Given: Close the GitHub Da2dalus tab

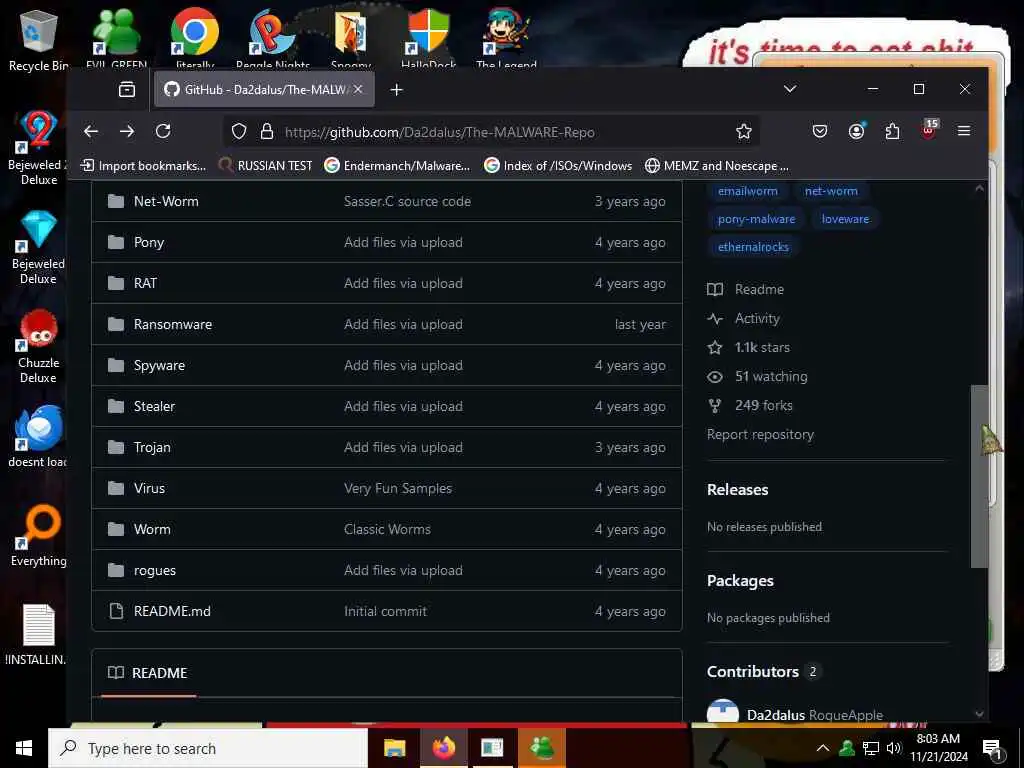Looking at the screenshot, I should 358,89.
